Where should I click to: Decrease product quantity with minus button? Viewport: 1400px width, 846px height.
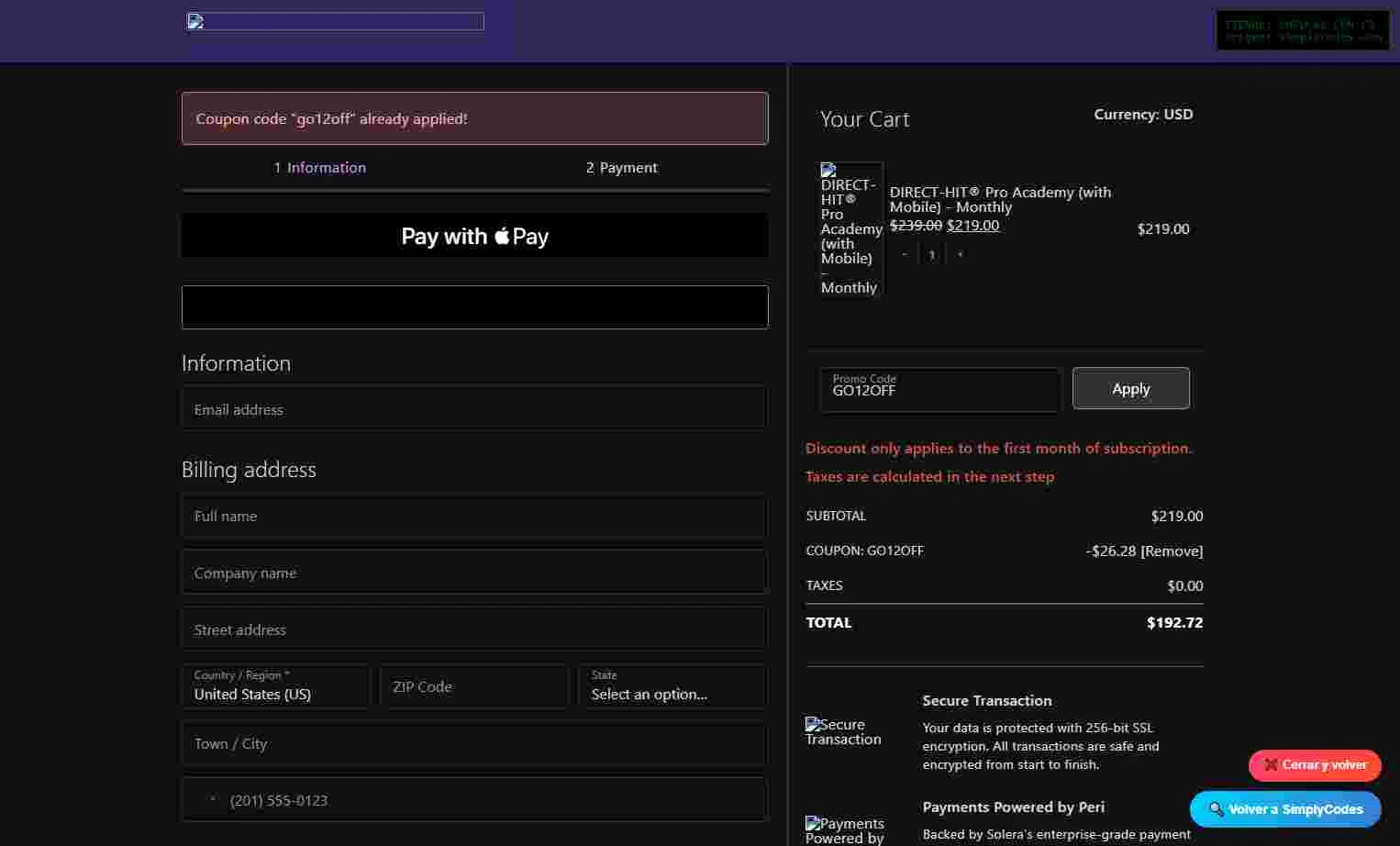904,254
